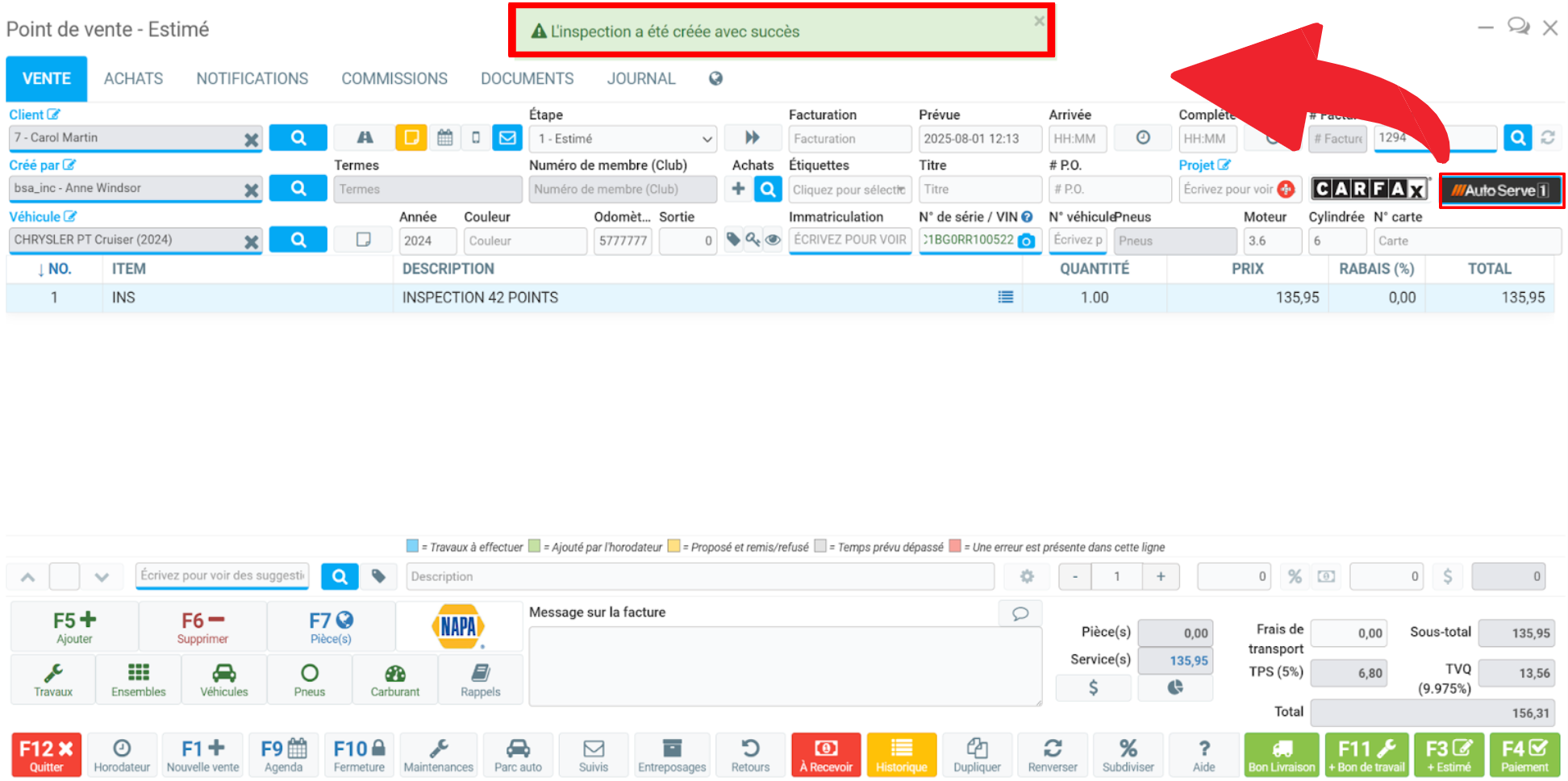1568x781 pixels.
Task: Click the line down chevron arrow
Action: click(x=102, y=577)
